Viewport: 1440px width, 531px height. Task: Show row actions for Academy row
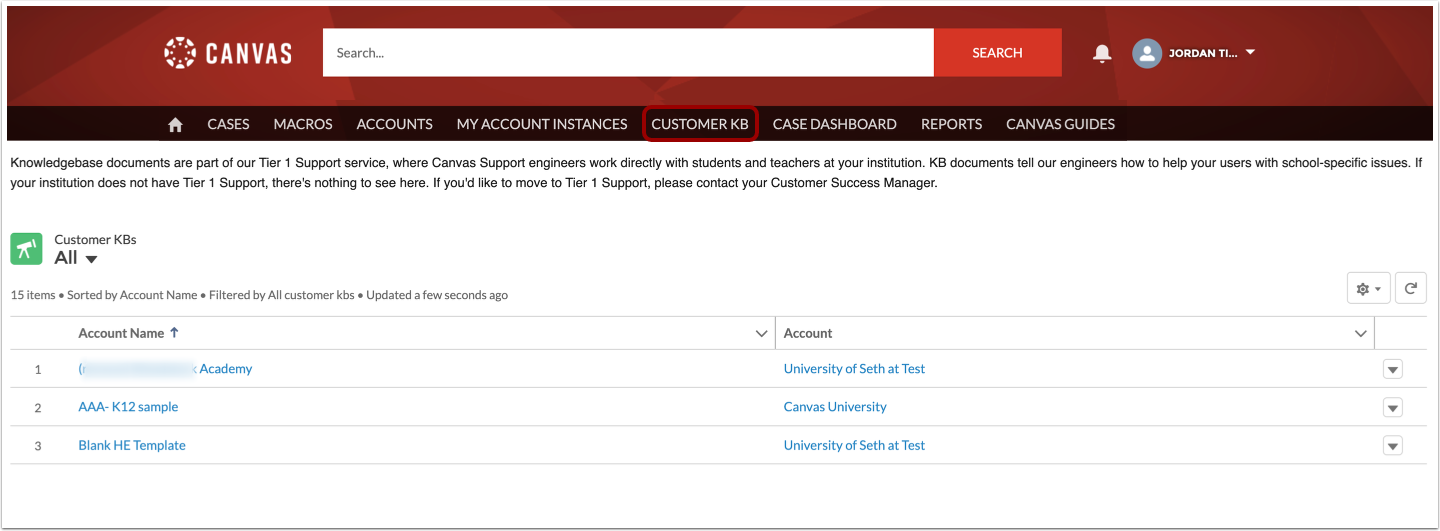tap(1392, 369)
